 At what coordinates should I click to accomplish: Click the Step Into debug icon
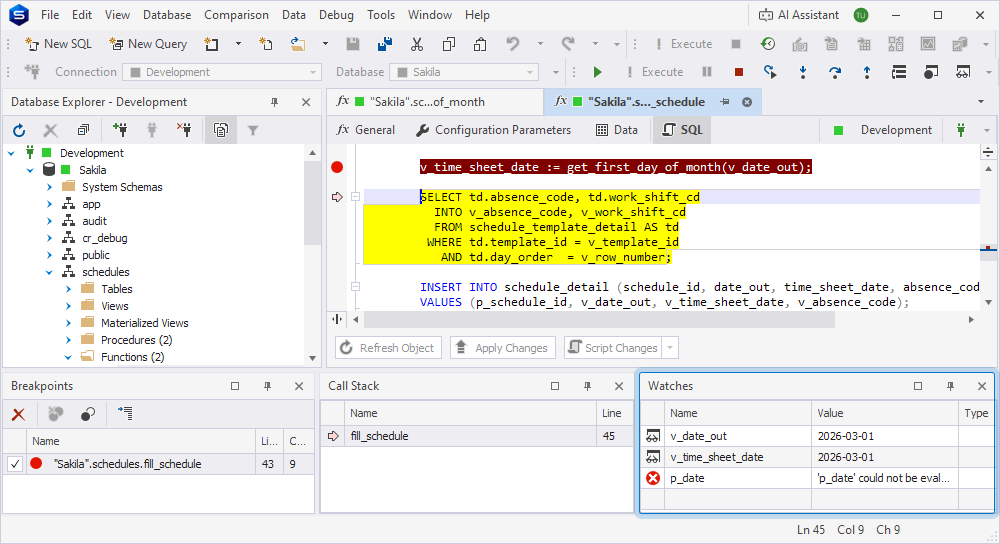click(803, 72)
